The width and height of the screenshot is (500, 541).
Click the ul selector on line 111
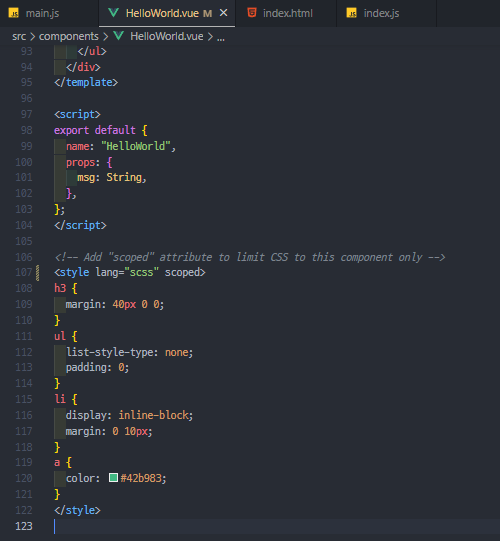[60, 336]
